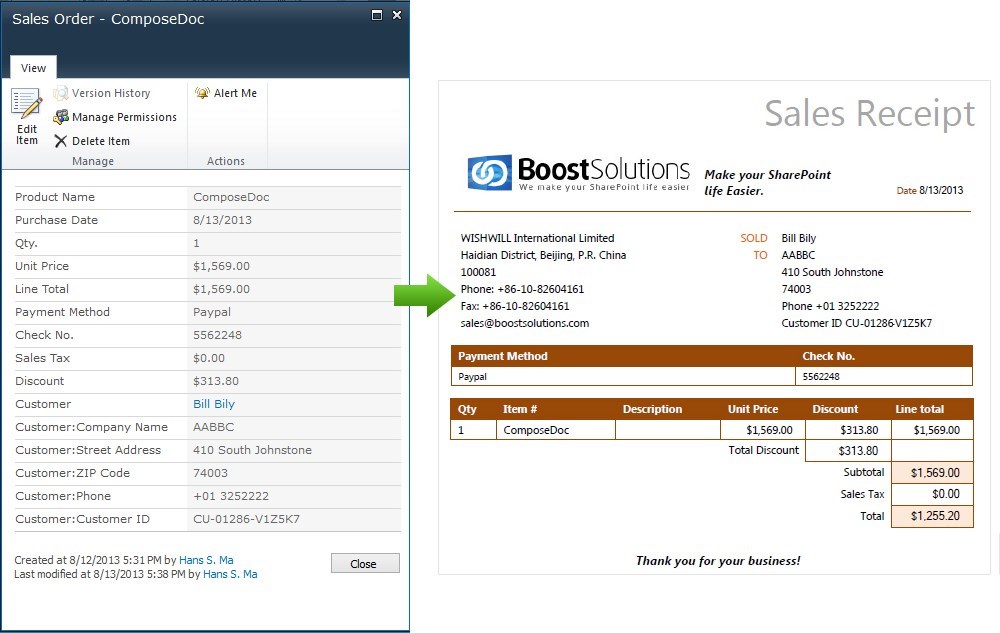Screen dimensions: 1000x633
Task: Open Hans S. Ma link in Created line
Action: point(206,560)
